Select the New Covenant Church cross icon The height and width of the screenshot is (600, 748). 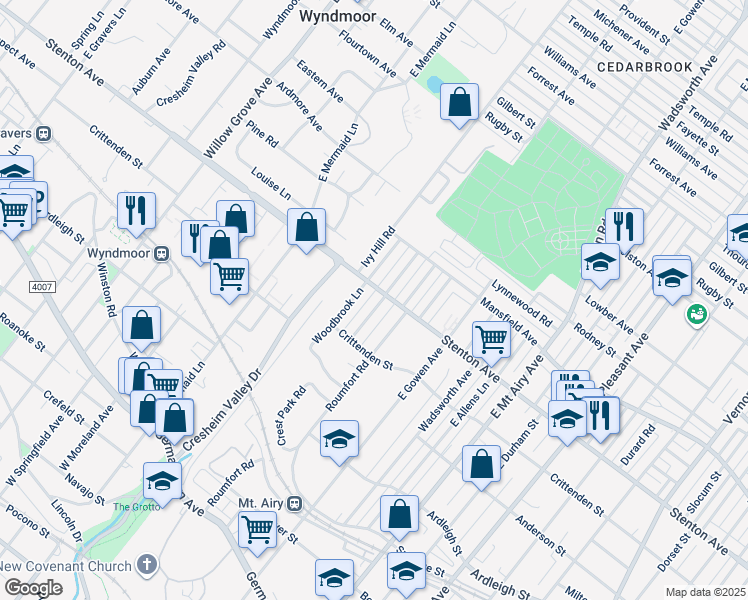pos(147,565)
